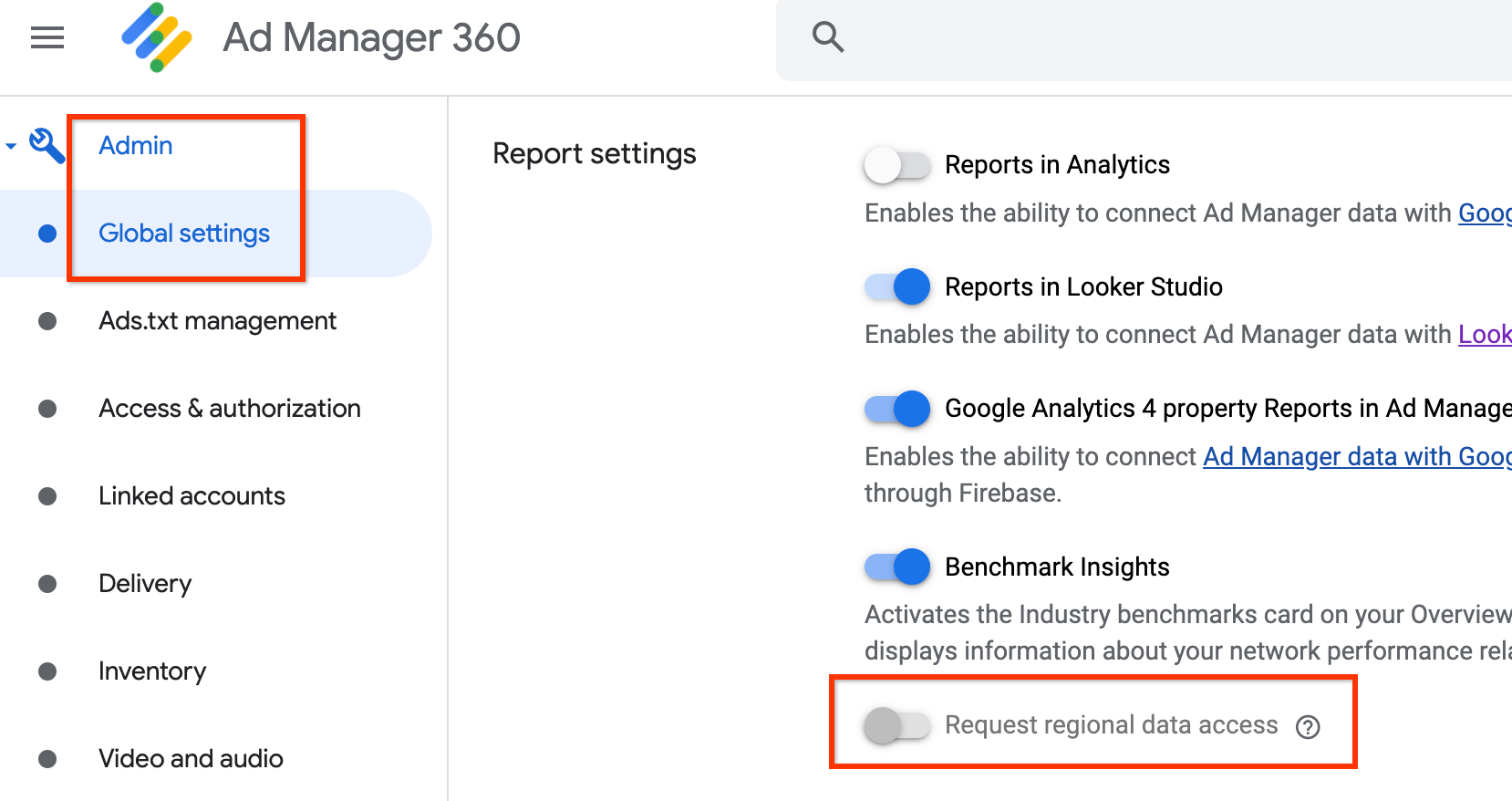Navigate to Linked accounts
This screenshot has width=1512, height=801.
click(192, 496)
